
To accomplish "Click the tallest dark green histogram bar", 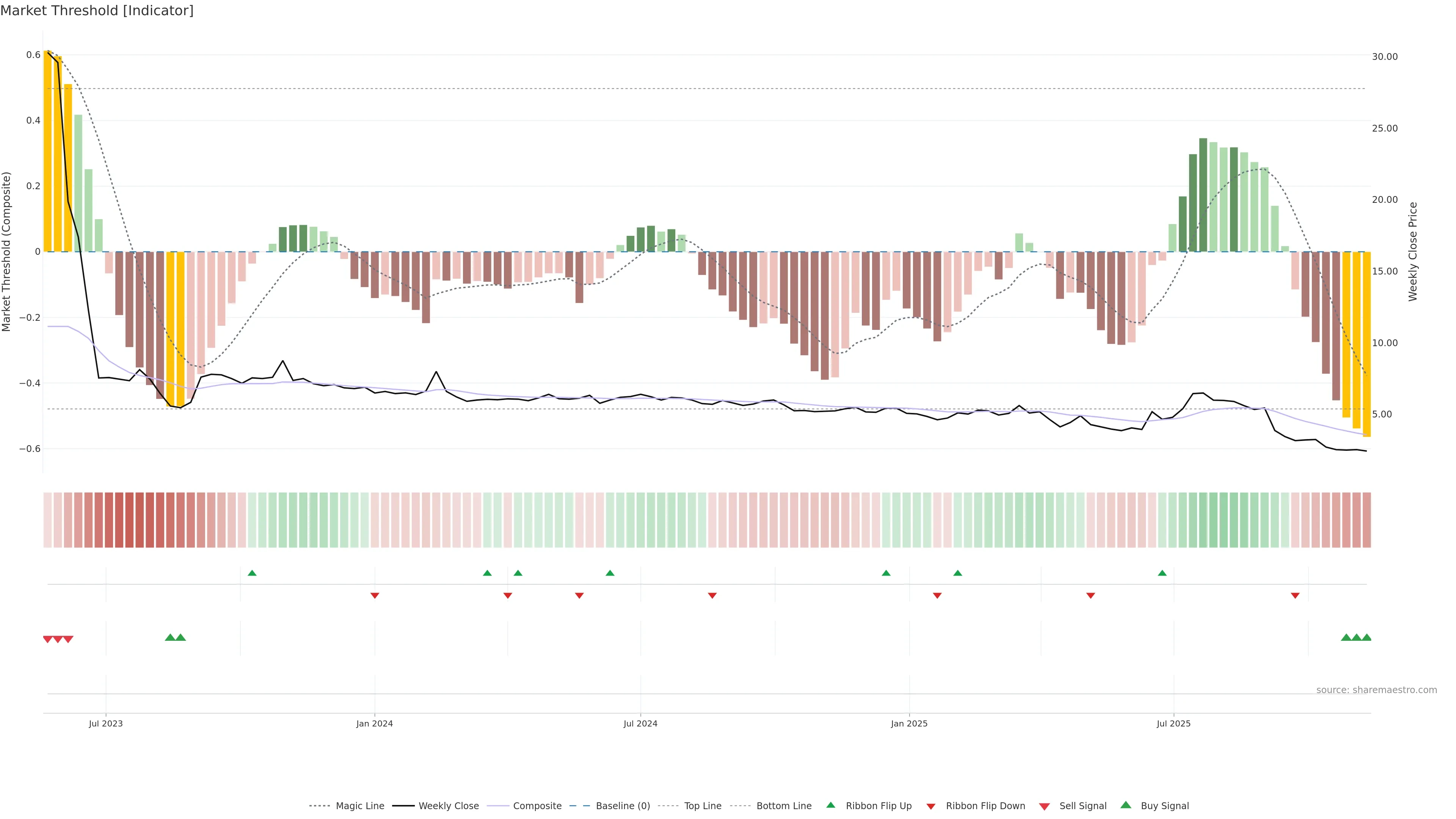I will click(x=1203, y=195).
